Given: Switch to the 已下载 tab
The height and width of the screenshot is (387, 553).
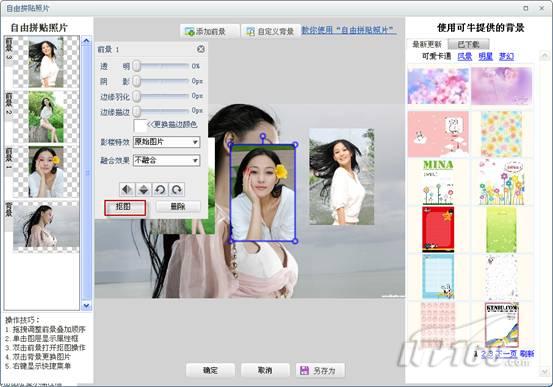Looking at the screenshot, I should click(469, 44).
